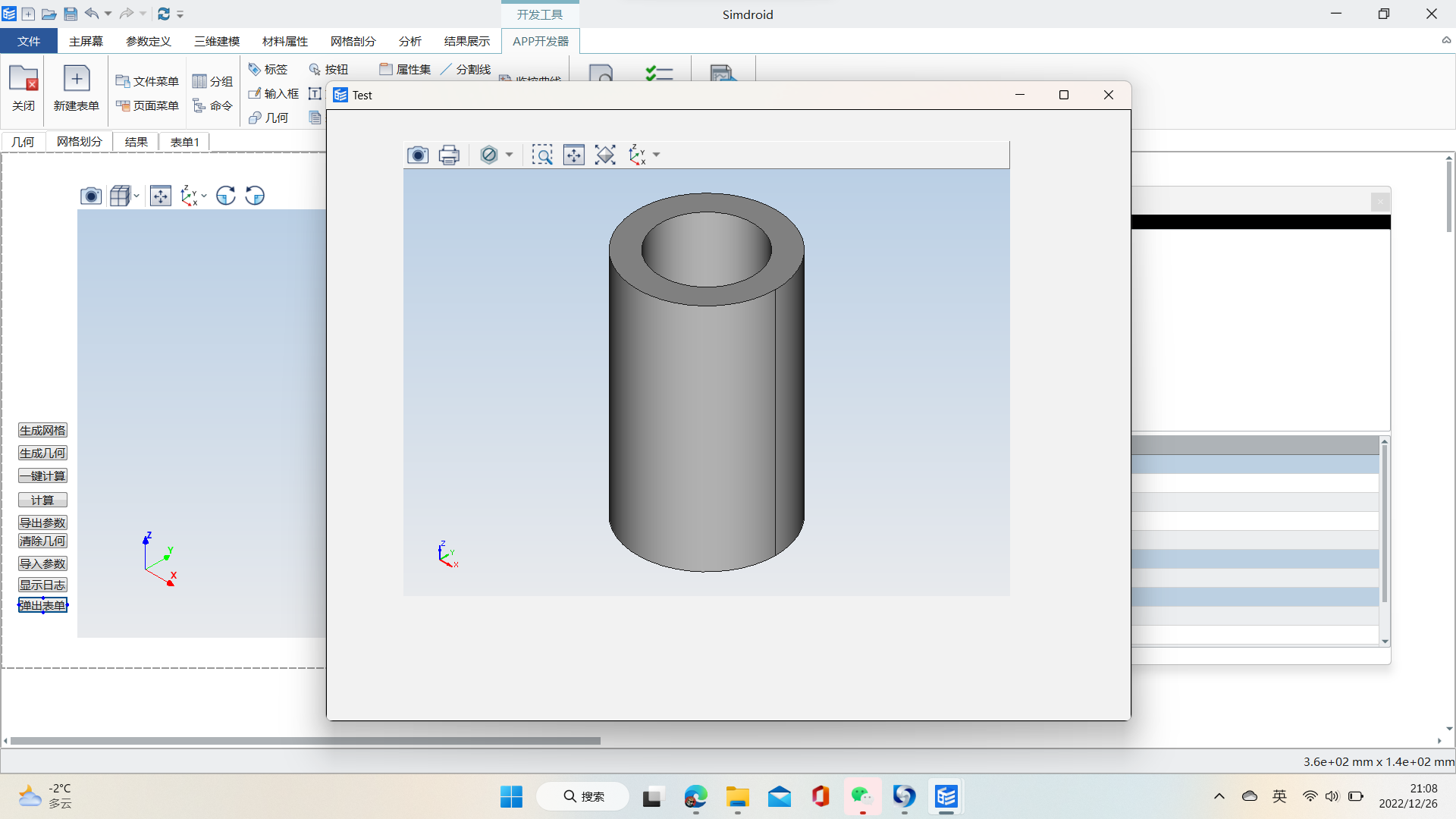This screenshot has height=819, width=1456.
Task: Select the 网格划分 form tab
Action: pos(80,142)
